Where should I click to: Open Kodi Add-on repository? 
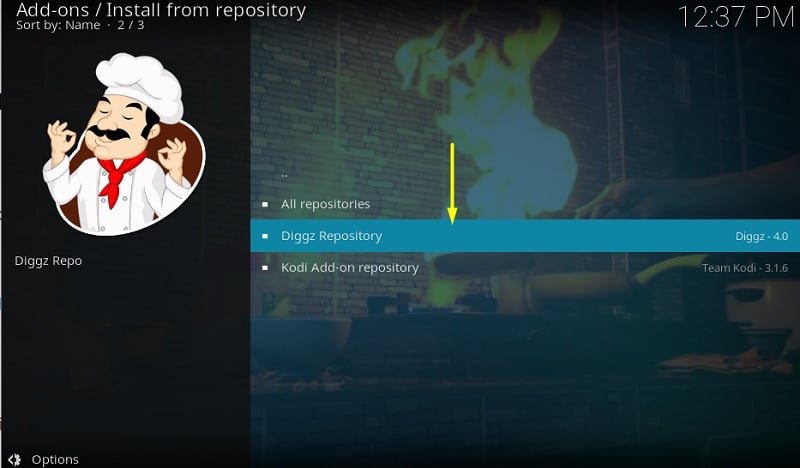coord(525,267)
